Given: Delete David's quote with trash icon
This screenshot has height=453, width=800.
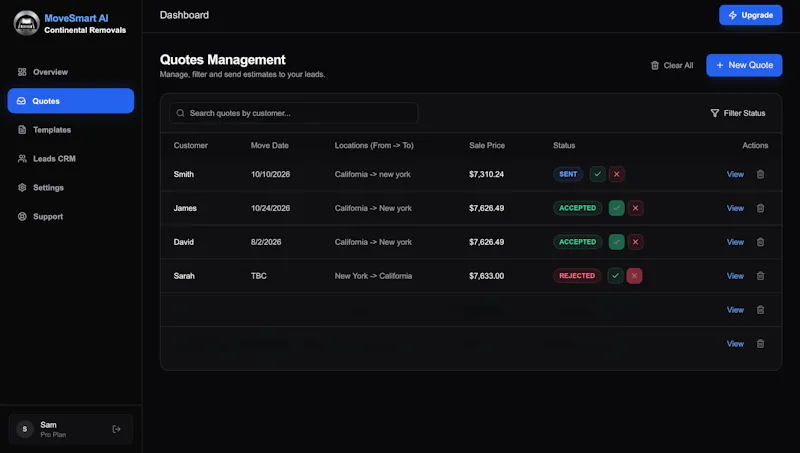Looking at the screenshot, I should [760, 242].
